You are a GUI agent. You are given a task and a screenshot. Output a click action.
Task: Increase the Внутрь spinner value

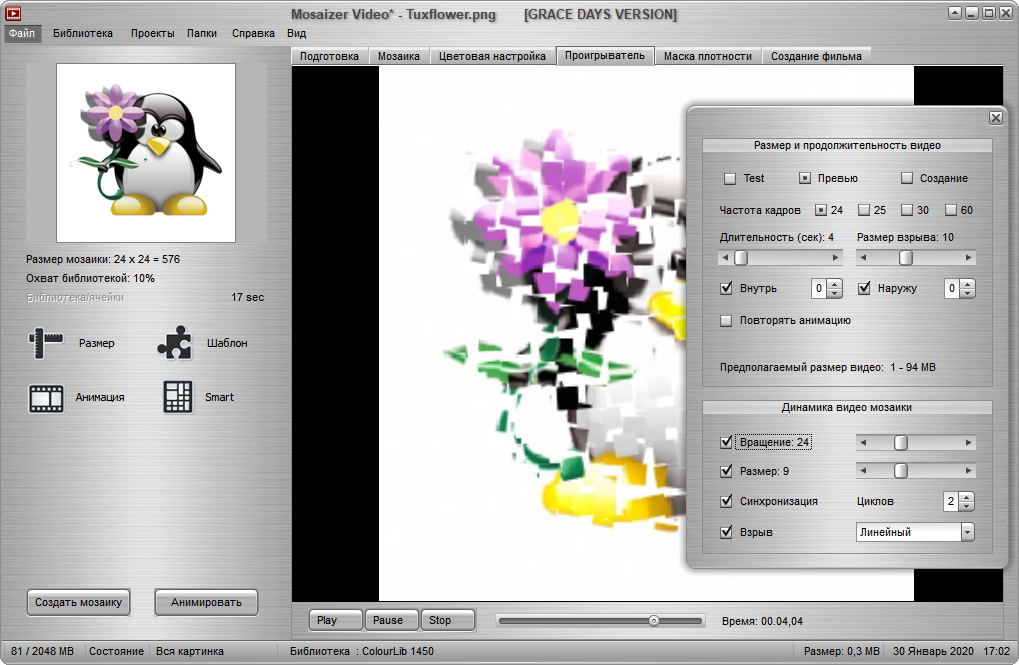click(x=834, y=284)
